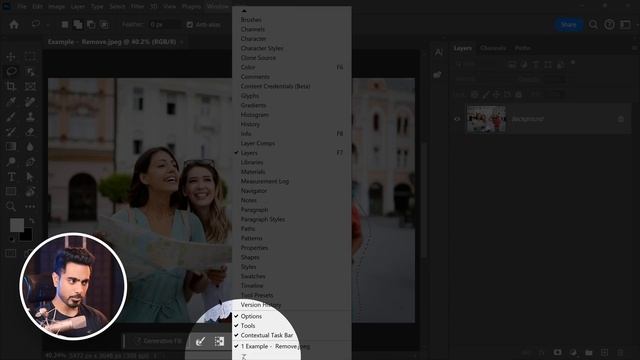Select the Blur tool
The image size is (640, 360).
(30, 147)
